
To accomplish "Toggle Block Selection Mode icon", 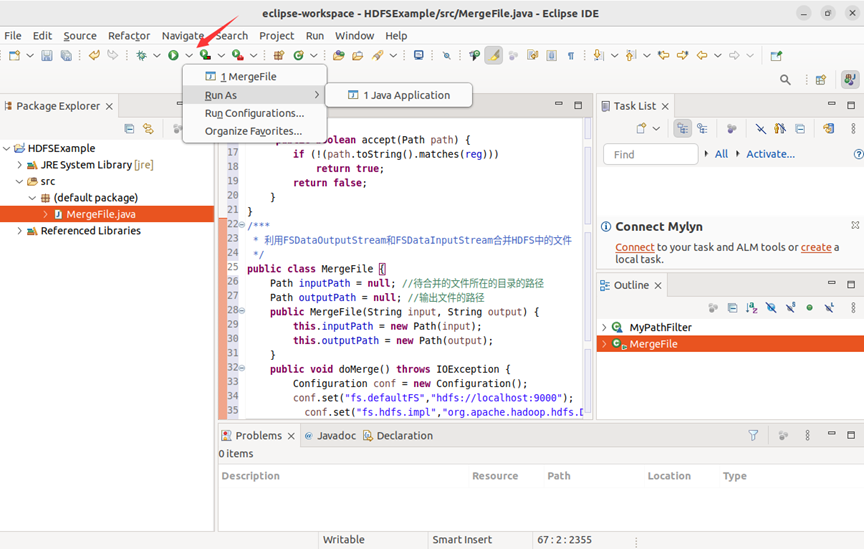I will [552, 55].
